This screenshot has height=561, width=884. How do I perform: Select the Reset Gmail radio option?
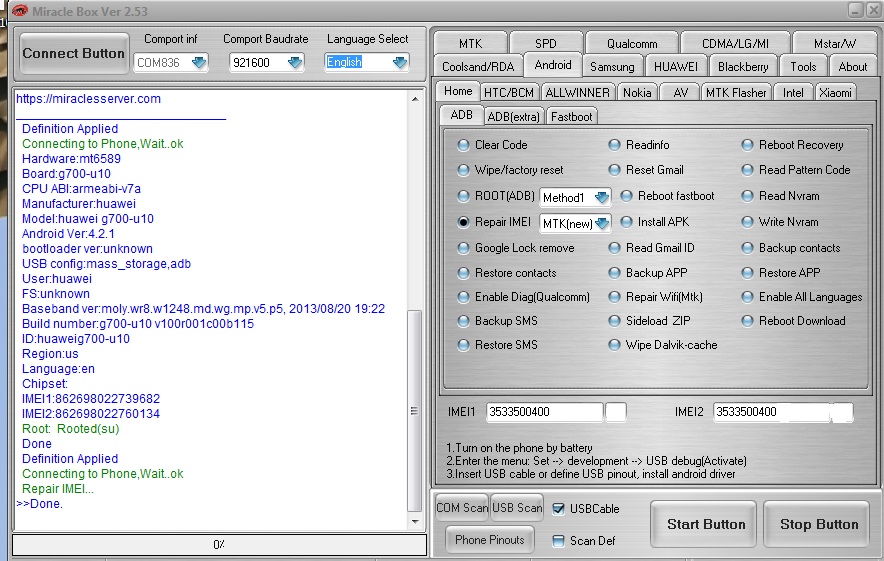click(614, 170)
